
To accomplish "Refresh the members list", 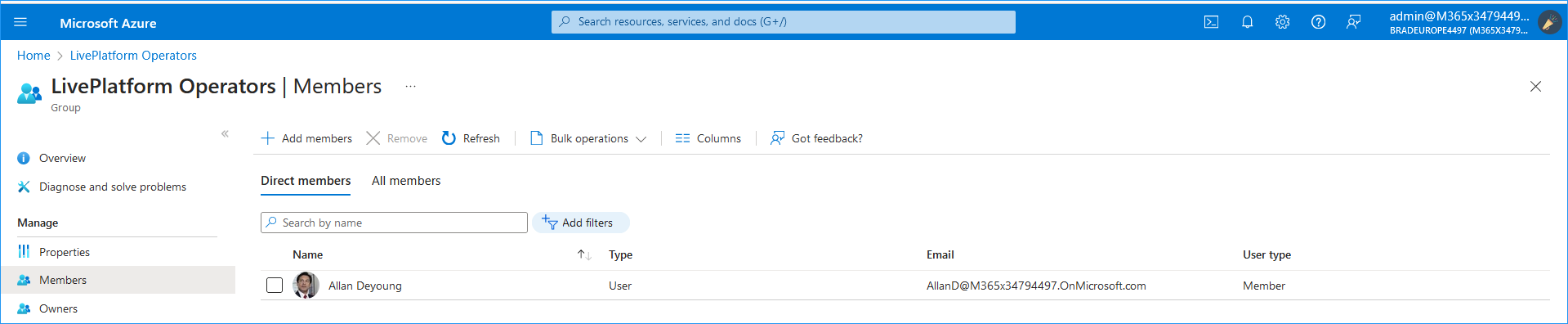I will 471,138.
